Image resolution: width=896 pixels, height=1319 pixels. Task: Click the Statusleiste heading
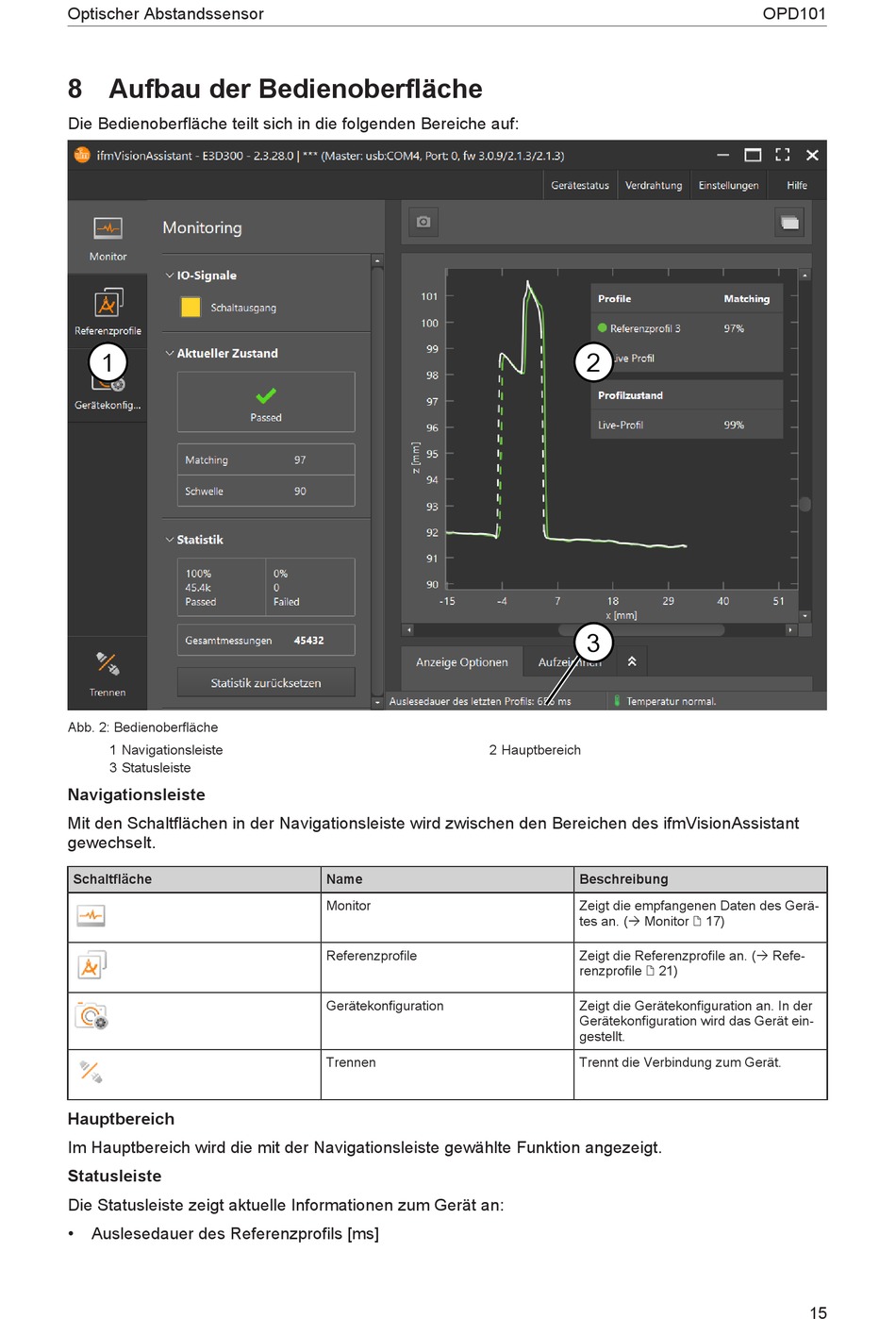click(115, 1176)
